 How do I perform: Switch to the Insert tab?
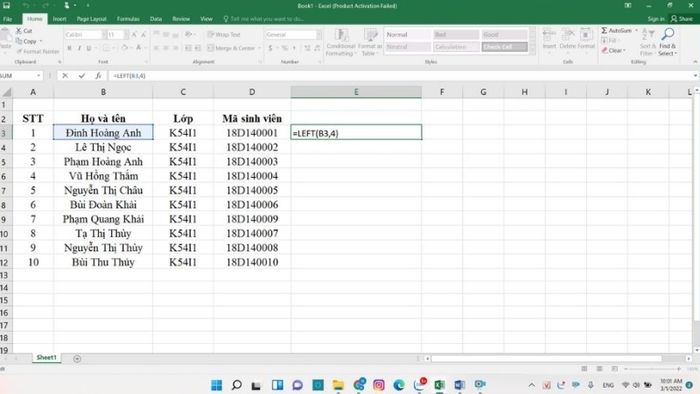(59, 19)
